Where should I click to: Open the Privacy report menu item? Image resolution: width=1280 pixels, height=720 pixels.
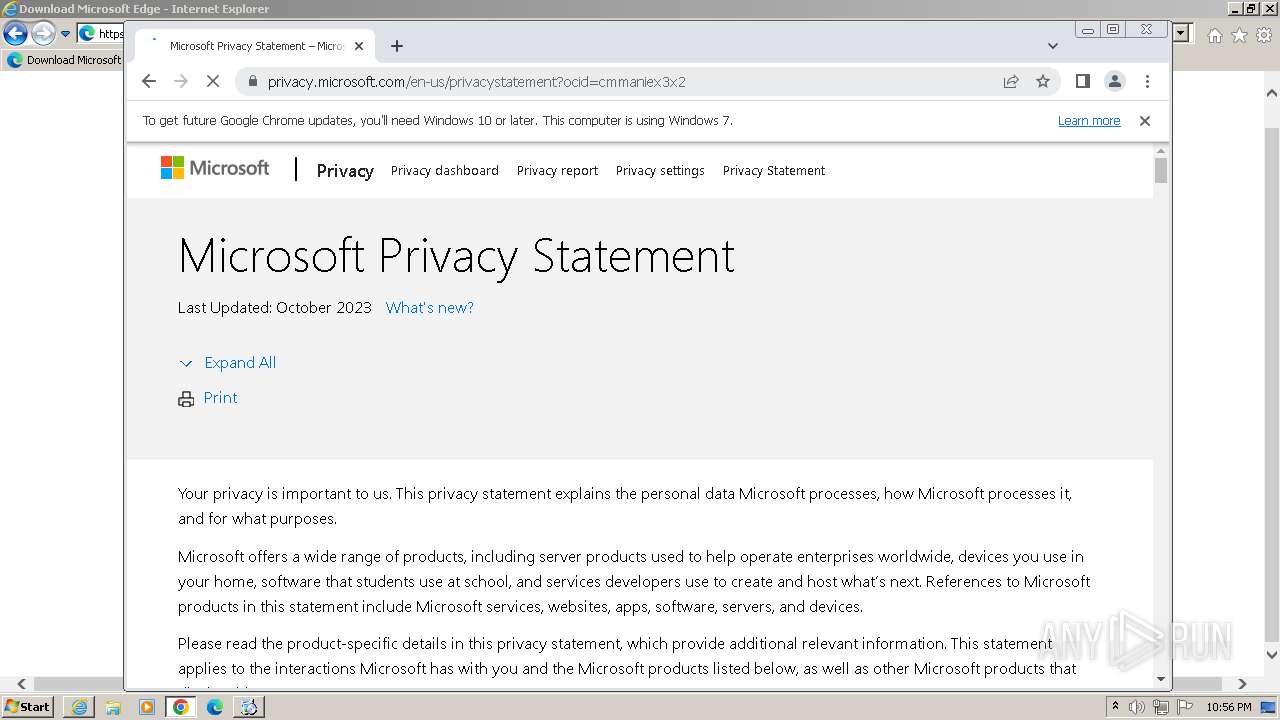click(557, 171)
